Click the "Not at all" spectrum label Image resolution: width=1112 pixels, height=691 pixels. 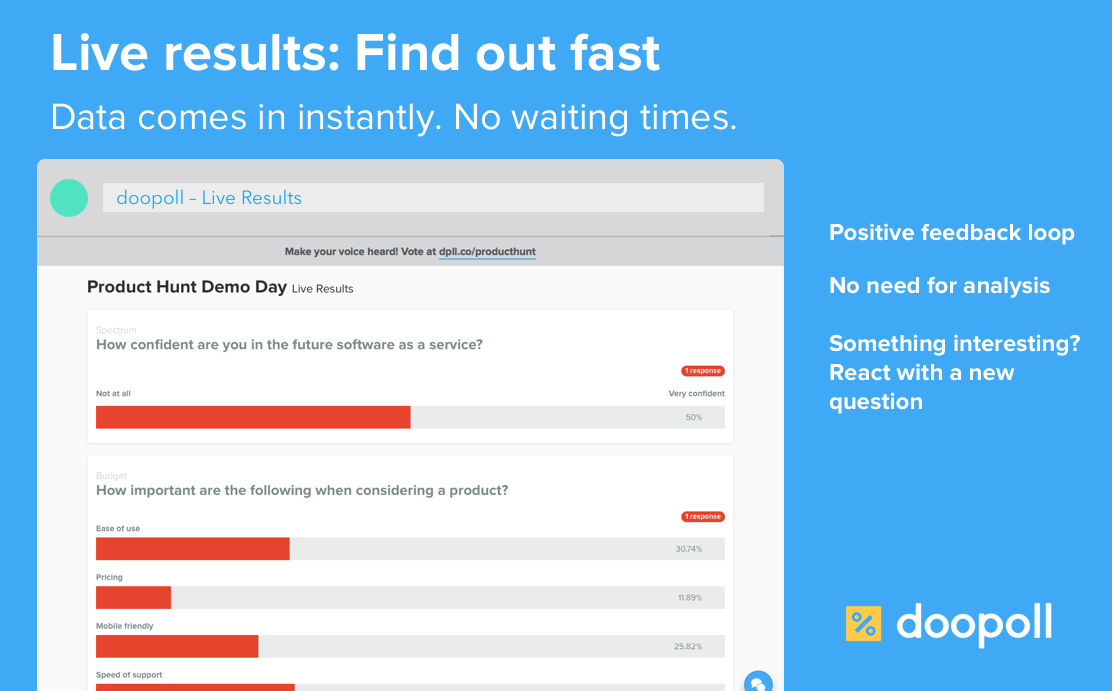click(113, 394)
